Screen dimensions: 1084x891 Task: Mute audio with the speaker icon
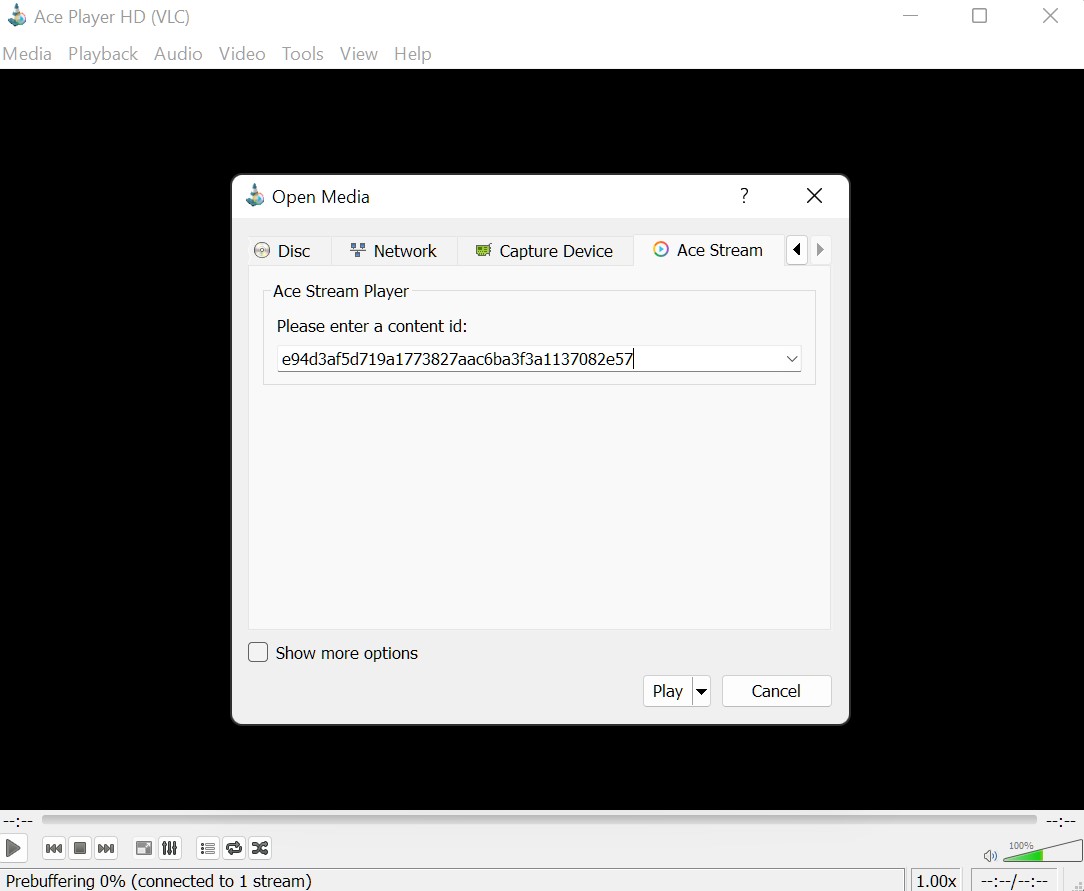990,856
